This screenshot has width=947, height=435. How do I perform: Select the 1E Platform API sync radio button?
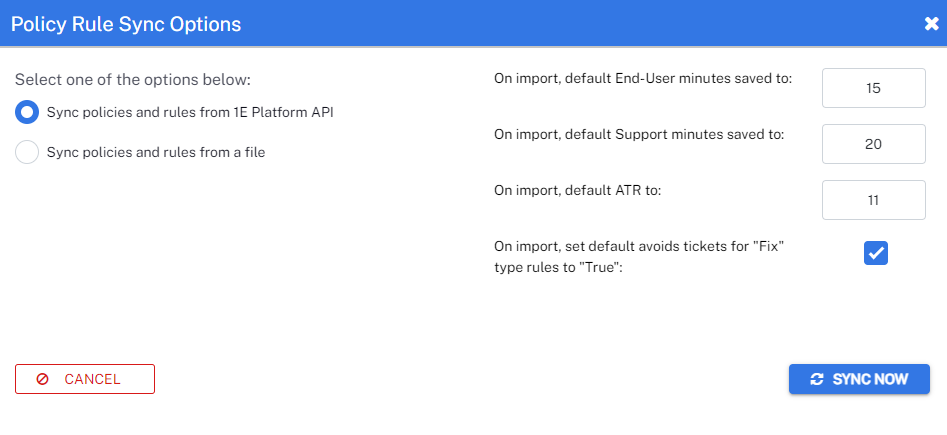click(x=27, y=112)
